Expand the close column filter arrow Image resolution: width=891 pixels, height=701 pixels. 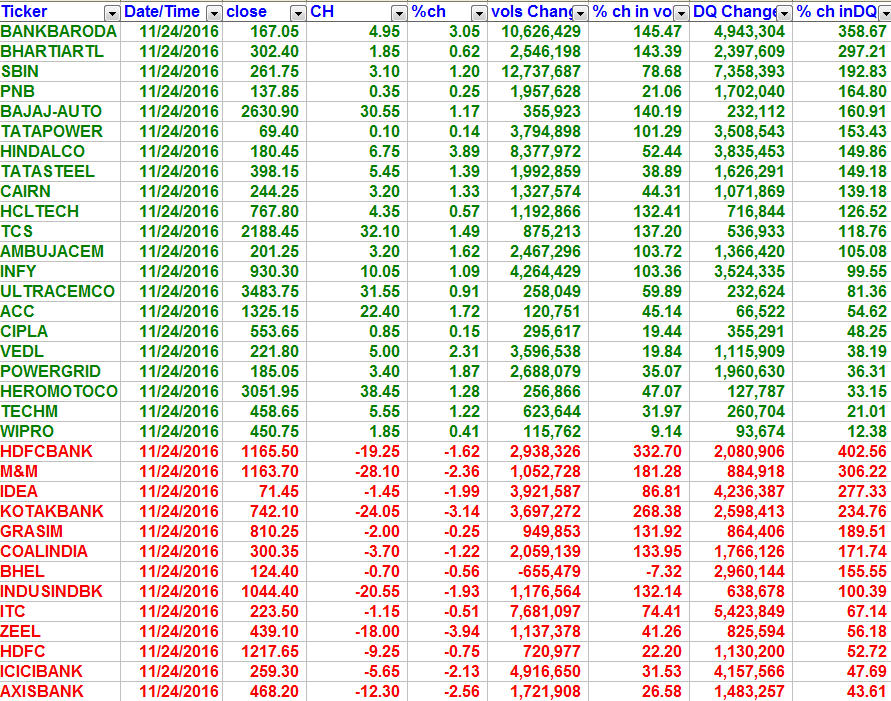[297, 12]
